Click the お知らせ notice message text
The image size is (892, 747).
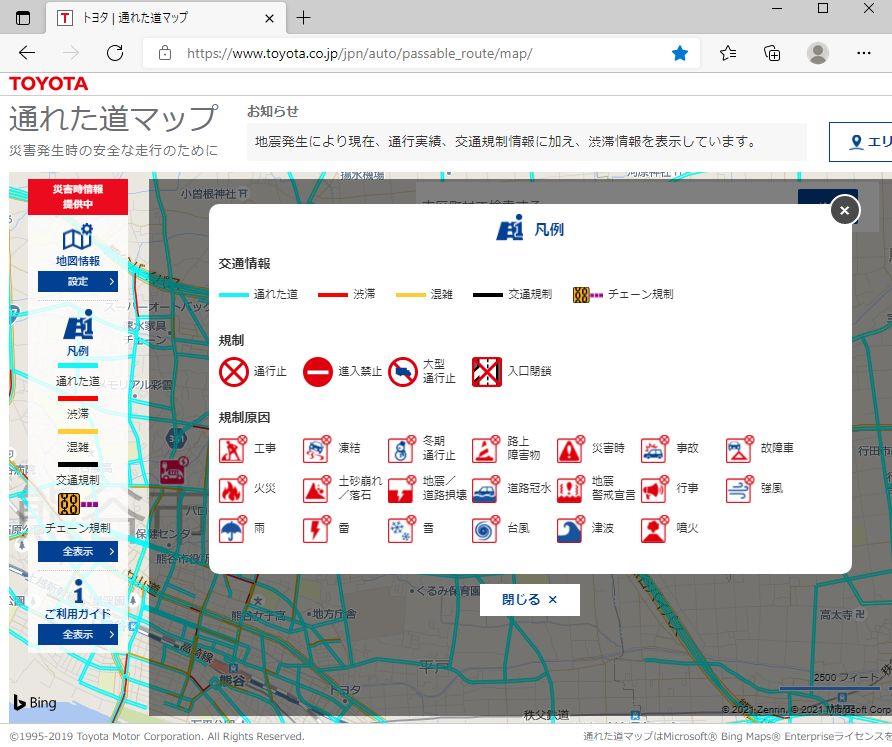(x=505, y=142)
